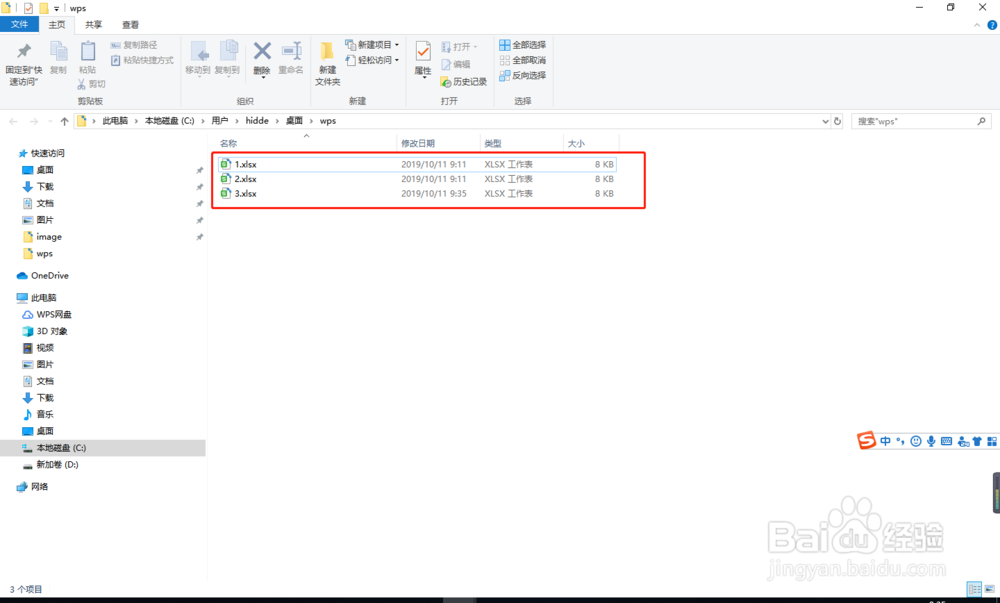Click hidde in the address path
Viewport: 1000px width, 603px height.
pos(257,120)
